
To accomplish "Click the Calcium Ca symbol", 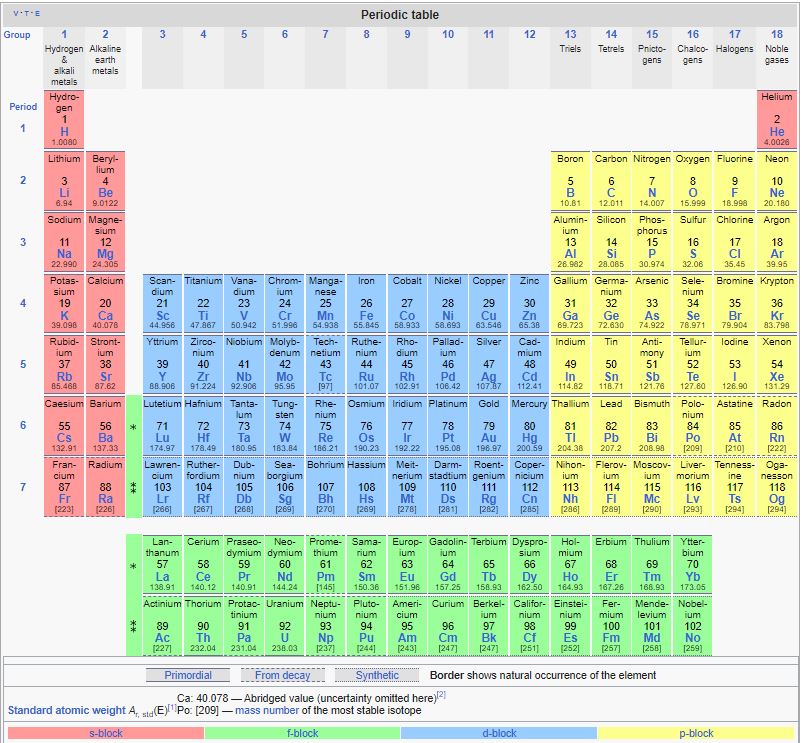I will [105, 316].
